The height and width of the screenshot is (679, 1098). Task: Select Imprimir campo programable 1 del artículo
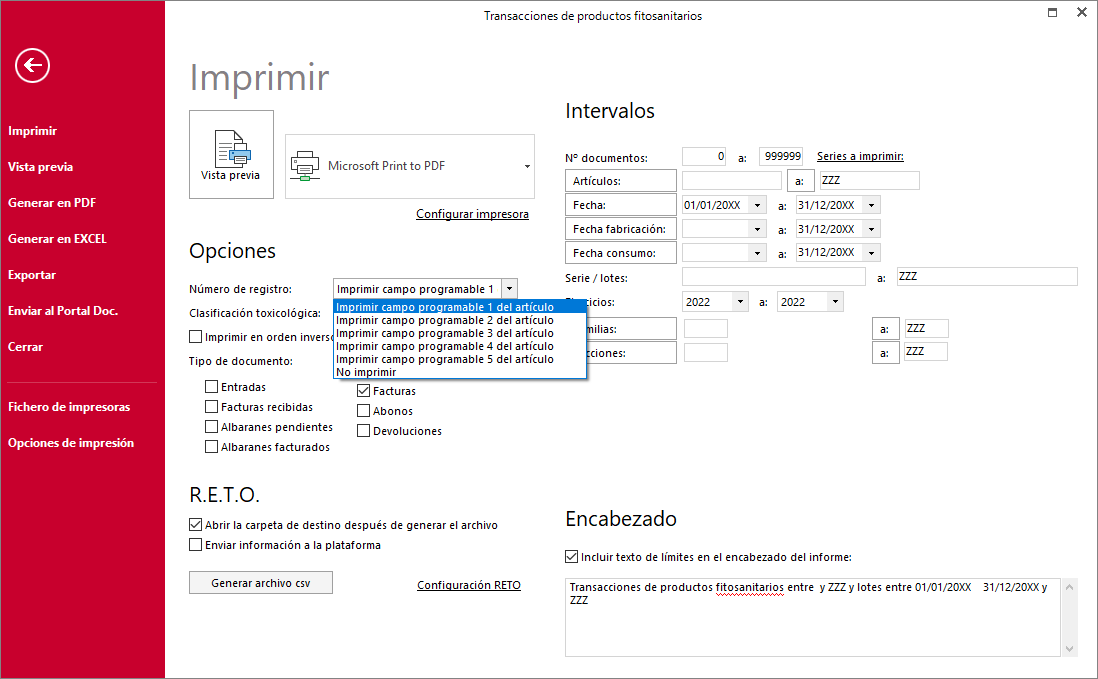point(460,307)
